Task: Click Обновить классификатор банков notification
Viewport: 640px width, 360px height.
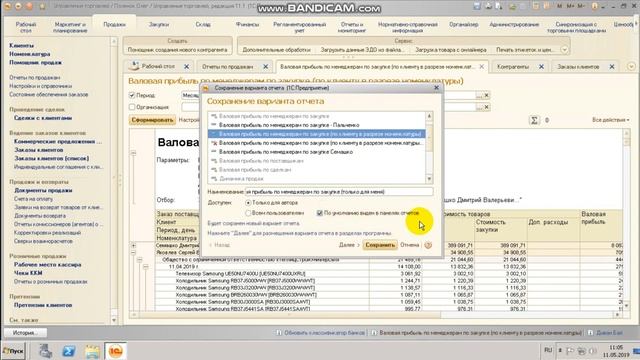Action: tap(324, 333)
